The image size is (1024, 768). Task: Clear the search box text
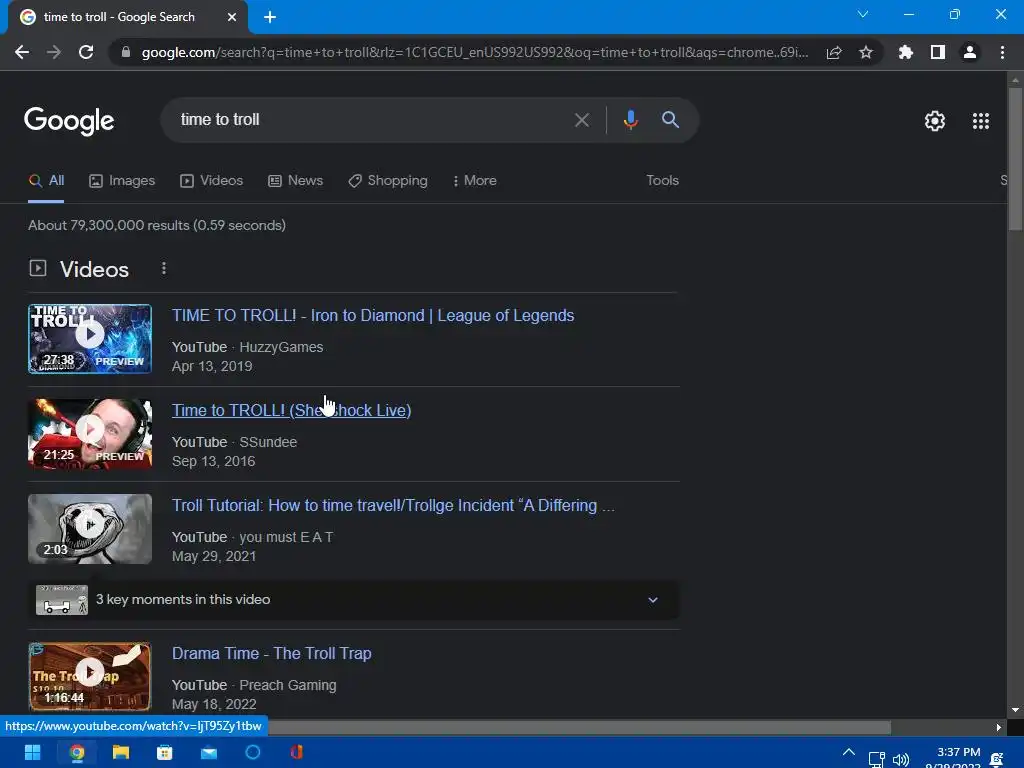pos(582,120)
